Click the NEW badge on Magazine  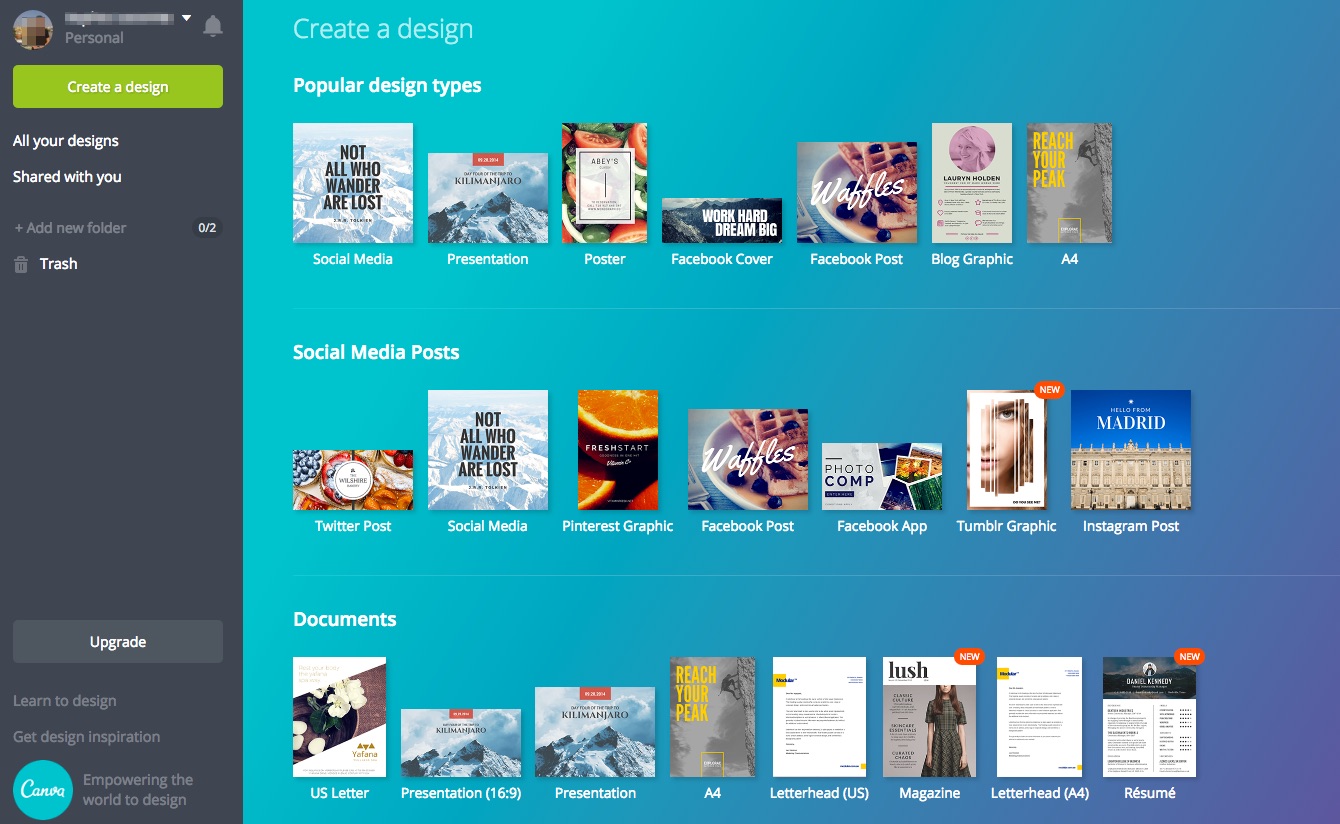(x=969, y=657)
